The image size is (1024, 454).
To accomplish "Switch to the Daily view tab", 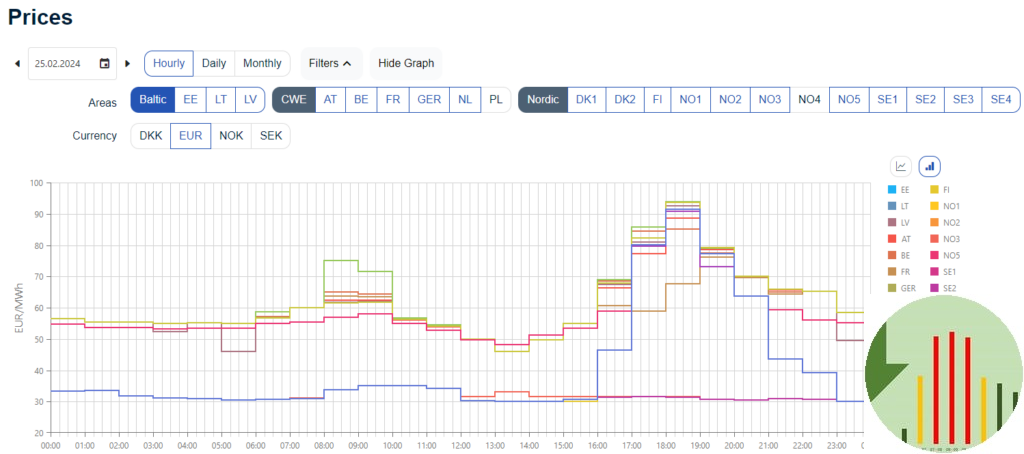I will coord(214,63).
